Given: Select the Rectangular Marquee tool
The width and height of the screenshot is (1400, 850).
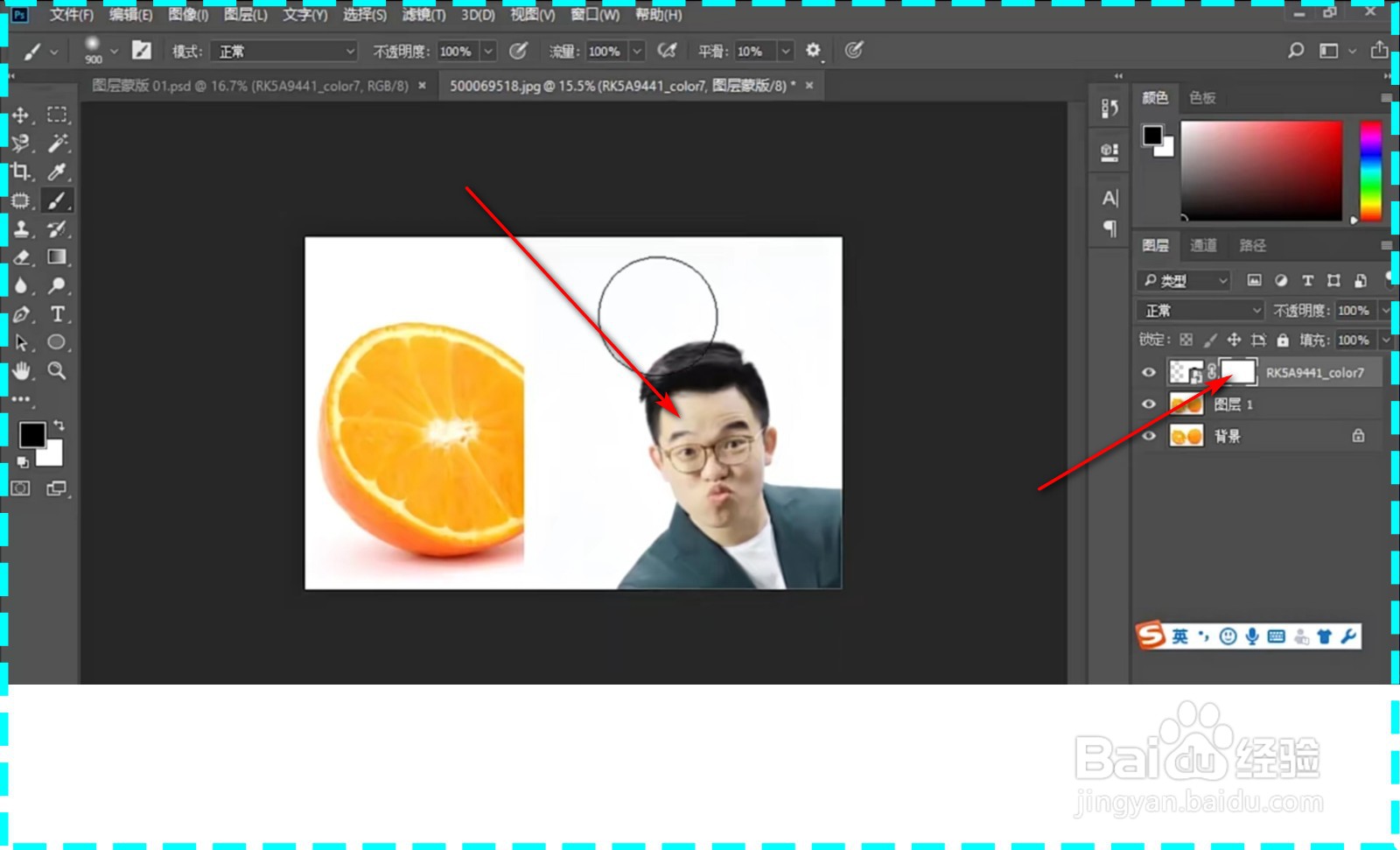Looking at the screenshot, I should pyautogui.click(x=57, y=115).
